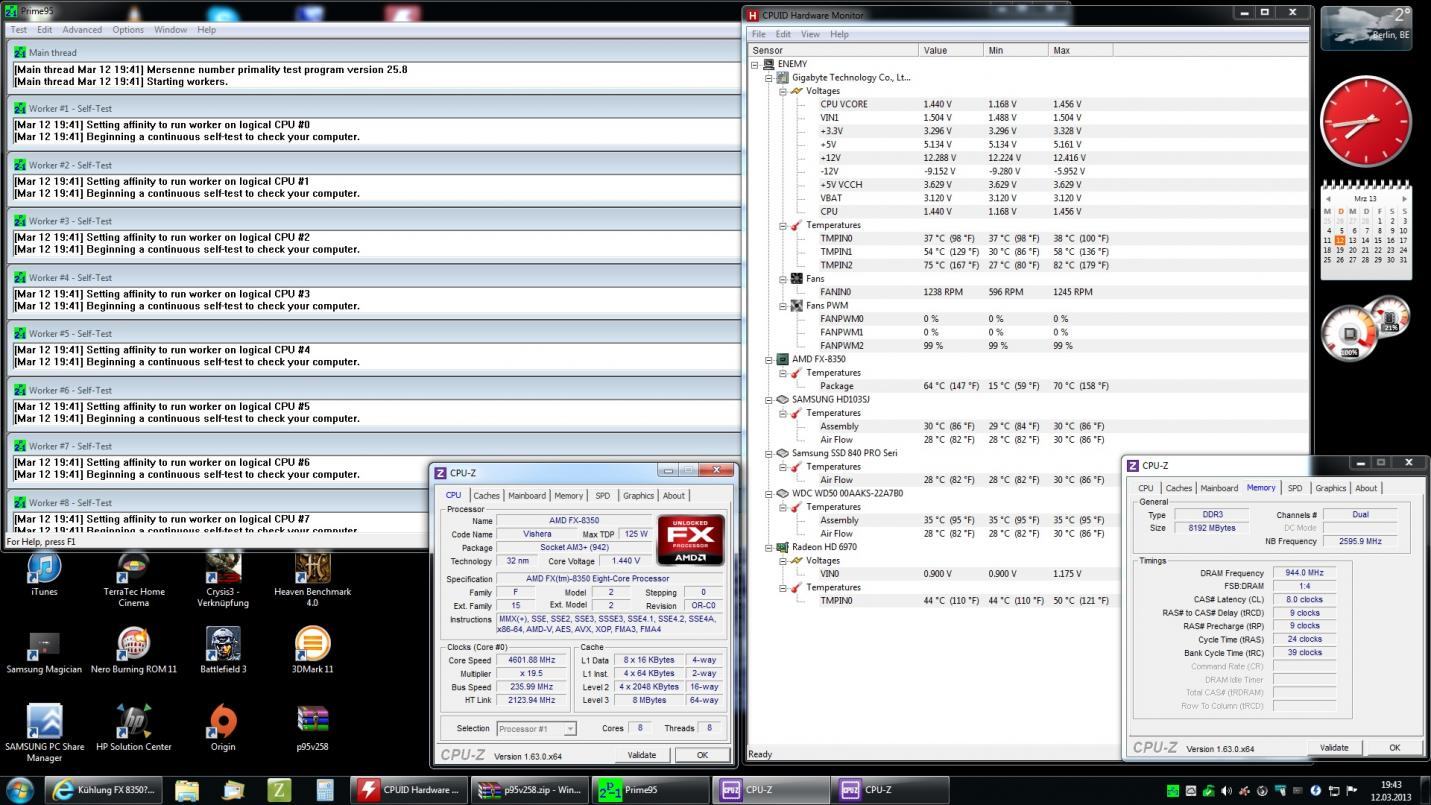The width and height of the screenshot is (1431, 805).
Task: Select the TMPIN2 temperature row under Gigabyte
Action: pos(1027,265)
